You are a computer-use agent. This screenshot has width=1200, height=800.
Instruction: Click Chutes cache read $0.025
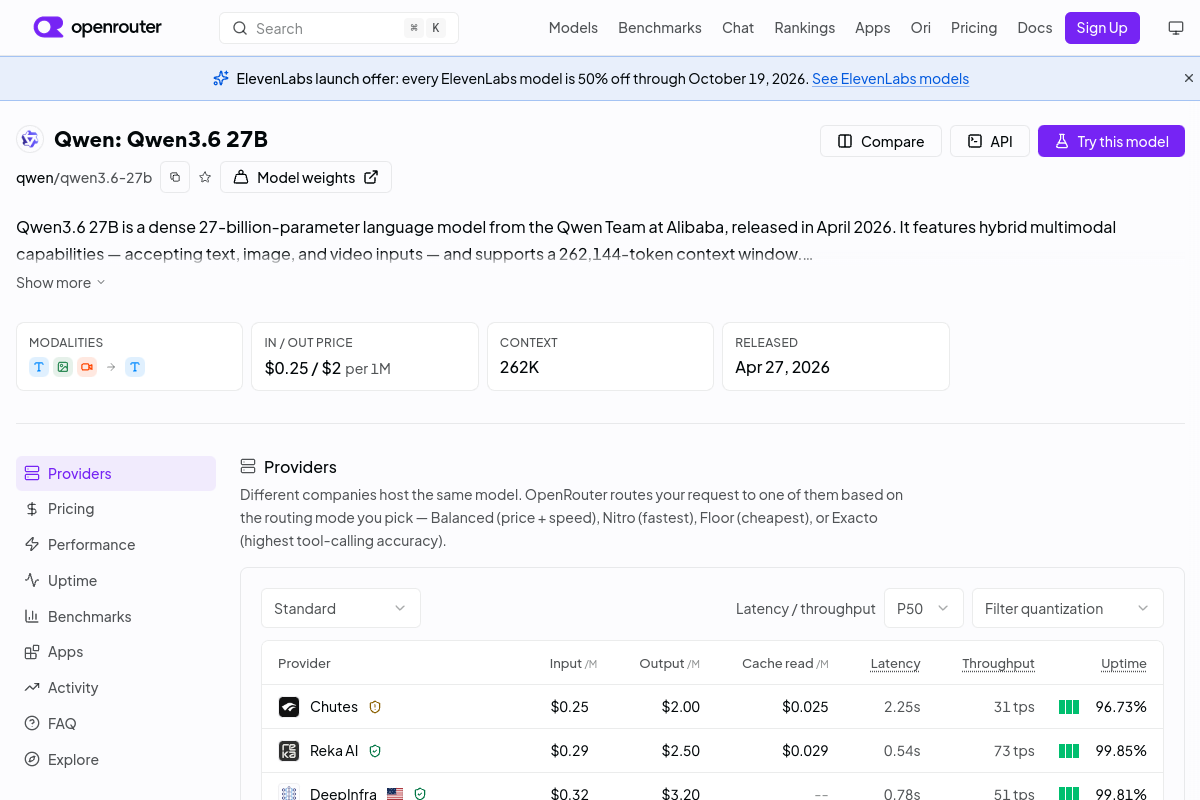[x=805, y=707]
